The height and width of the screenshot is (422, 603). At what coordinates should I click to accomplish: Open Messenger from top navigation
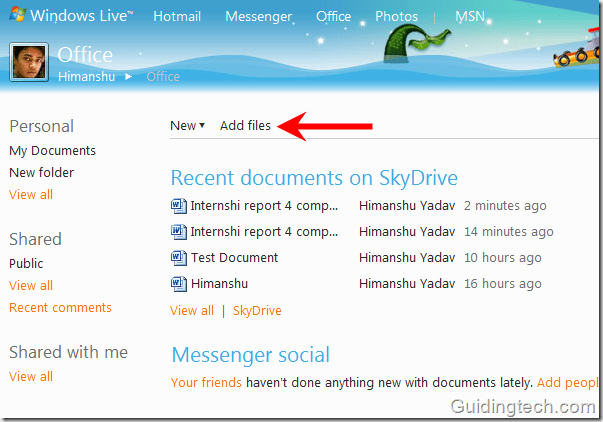tap(258, 16)
